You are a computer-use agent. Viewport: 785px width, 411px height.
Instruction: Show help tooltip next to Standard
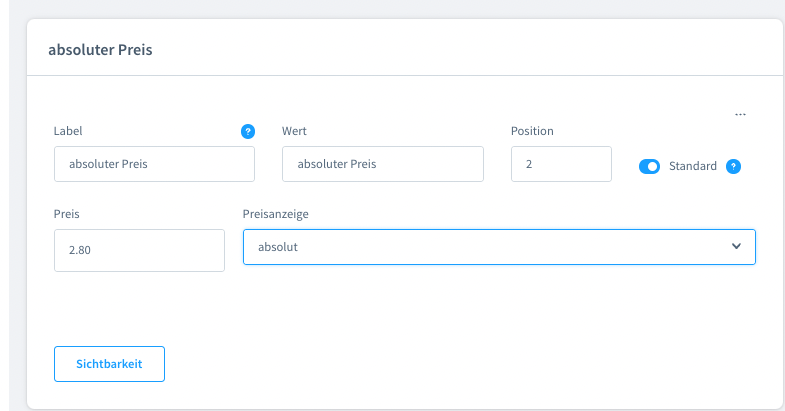(x=733, y=166)
